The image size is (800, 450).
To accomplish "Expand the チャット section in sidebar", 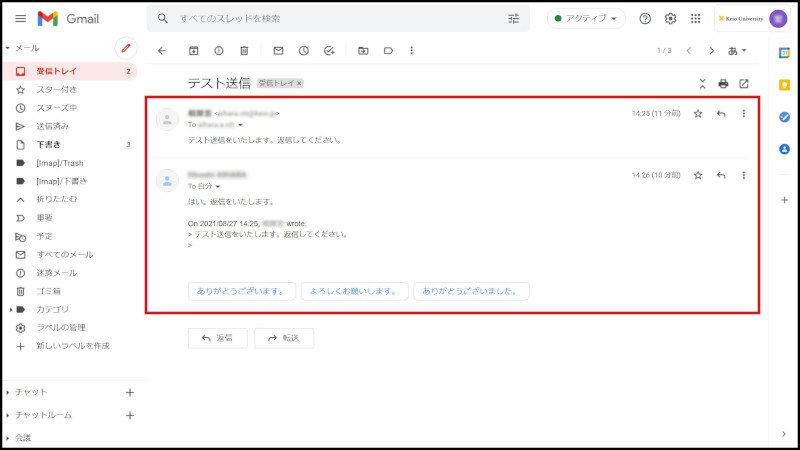I will pos(8,392).
